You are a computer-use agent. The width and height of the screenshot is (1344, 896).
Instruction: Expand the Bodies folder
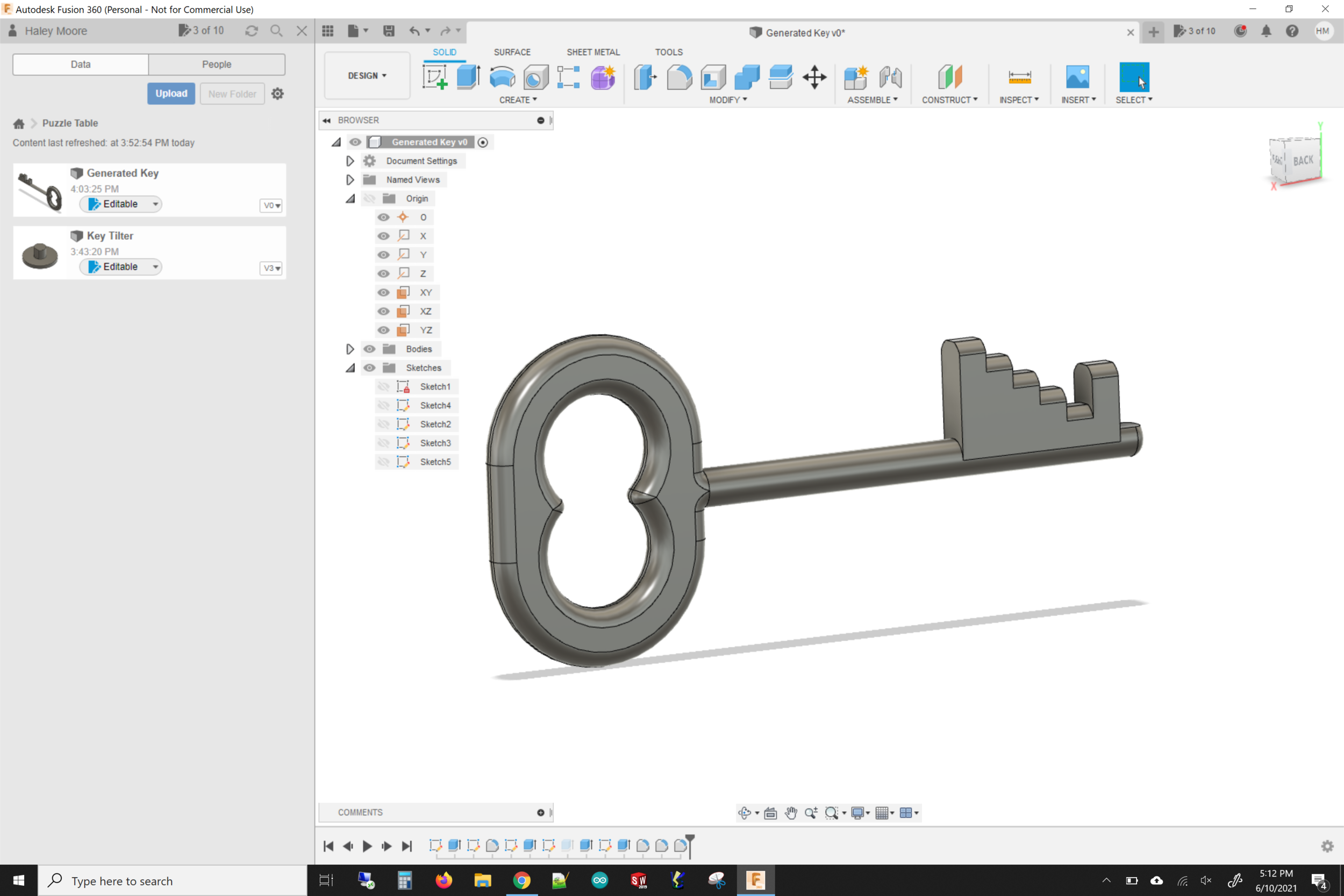[x=350, y=349]
